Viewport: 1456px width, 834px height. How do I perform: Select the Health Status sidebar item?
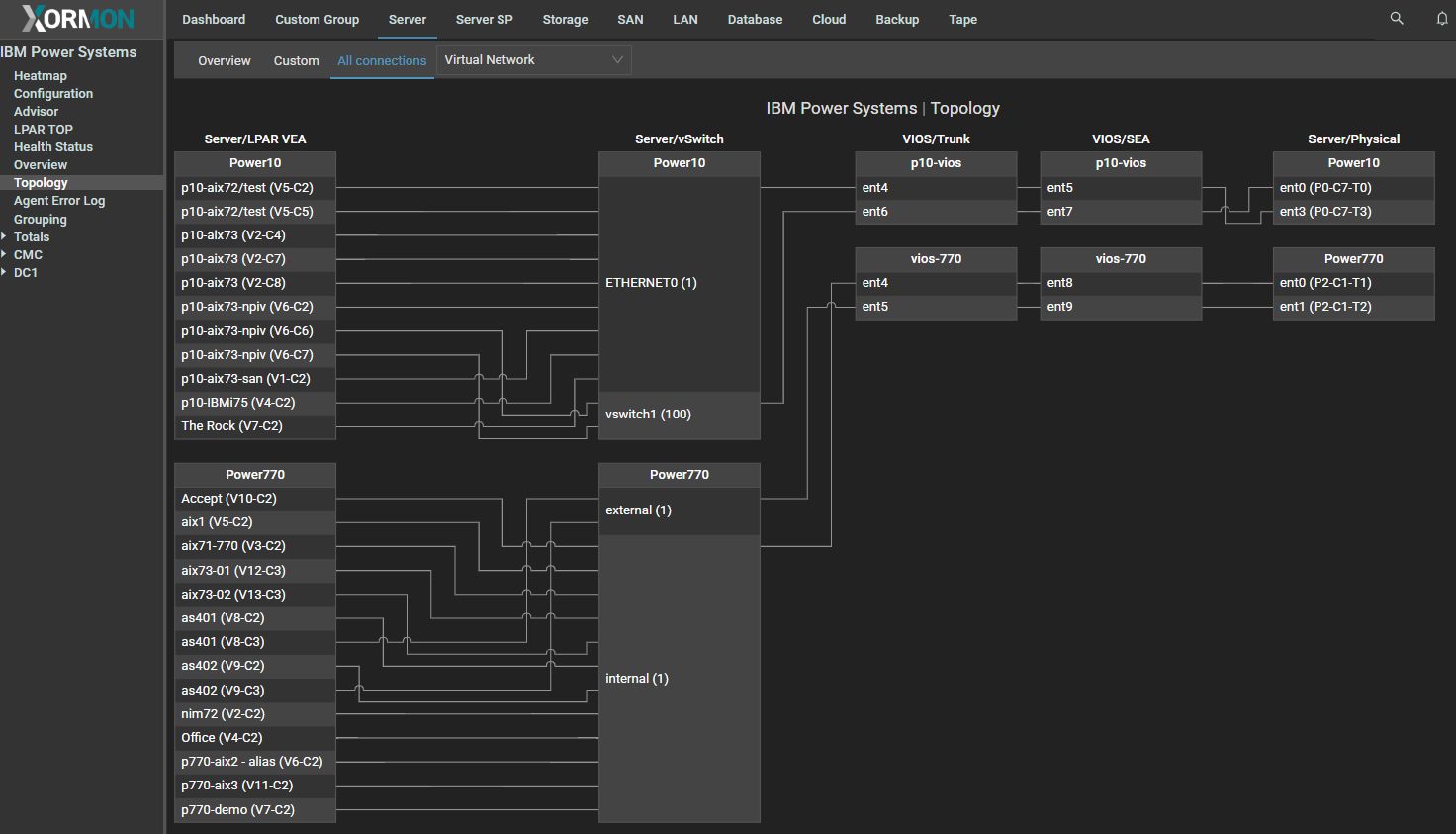(x=53, y=147)
